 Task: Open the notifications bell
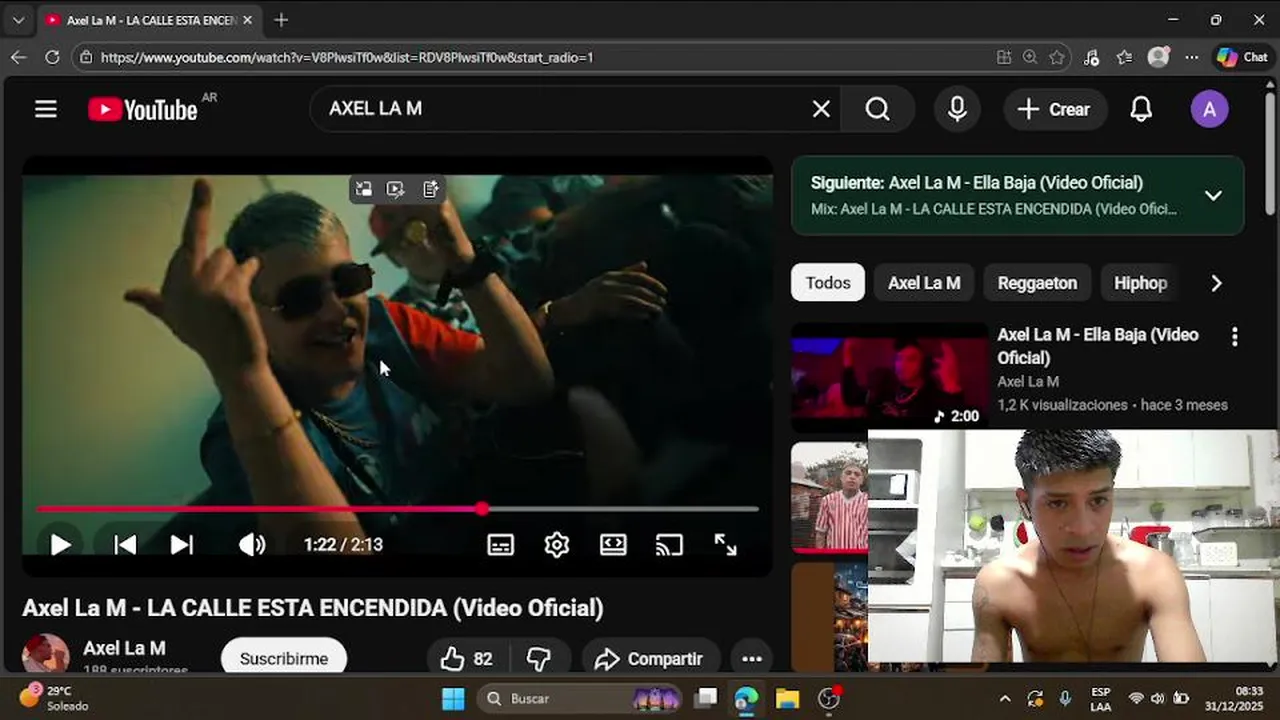point(1141,109)
